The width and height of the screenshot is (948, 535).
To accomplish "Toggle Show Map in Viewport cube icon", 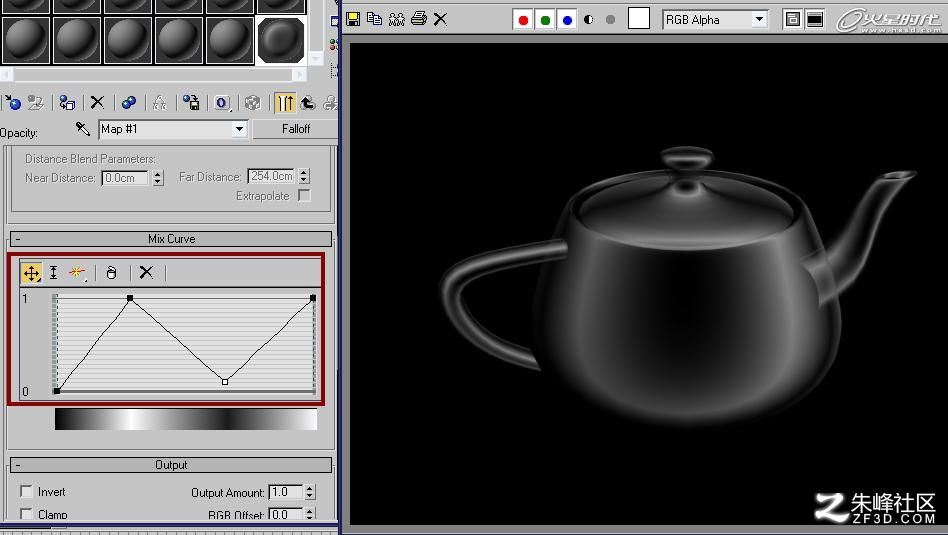I will click(253, 103).
